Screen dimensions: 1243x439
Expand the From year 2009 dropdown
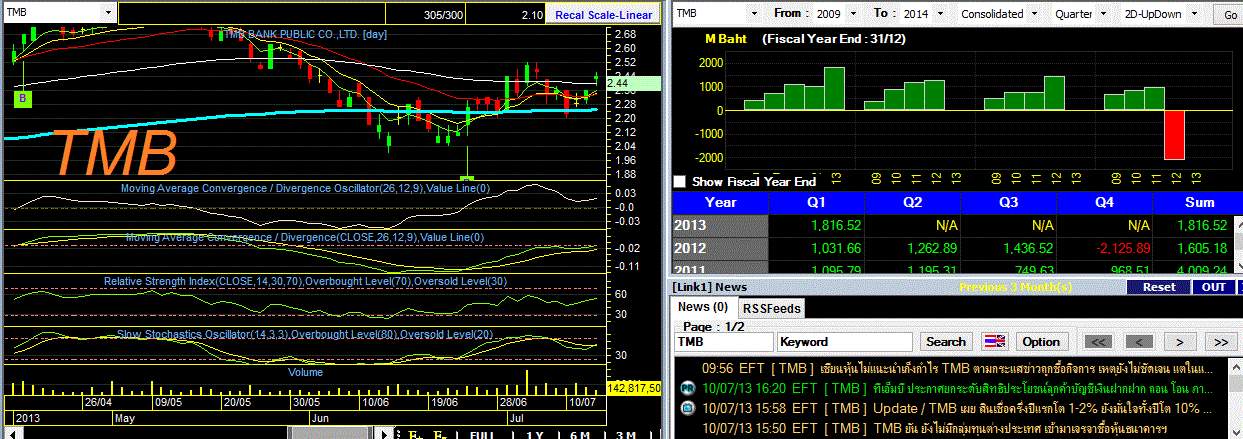click(851, 14)
